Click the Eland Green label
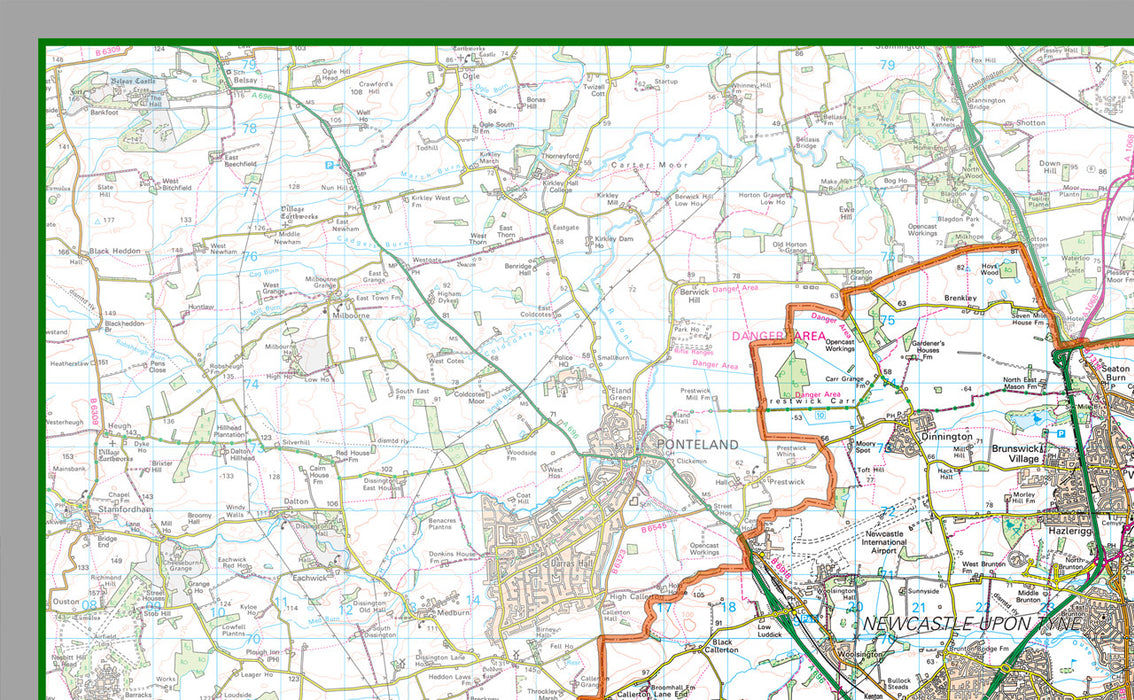This screenshot has width=1134, height=700. coord(621,394)
